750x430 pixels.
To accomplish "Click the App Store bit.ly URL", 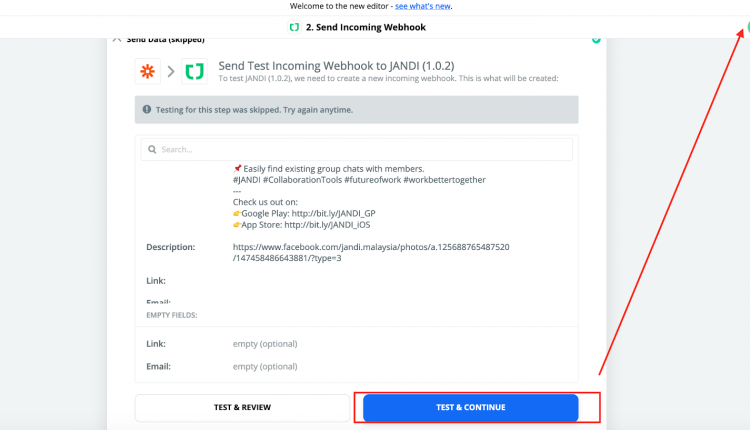I will pyautogui.click(x=327, y=225).
